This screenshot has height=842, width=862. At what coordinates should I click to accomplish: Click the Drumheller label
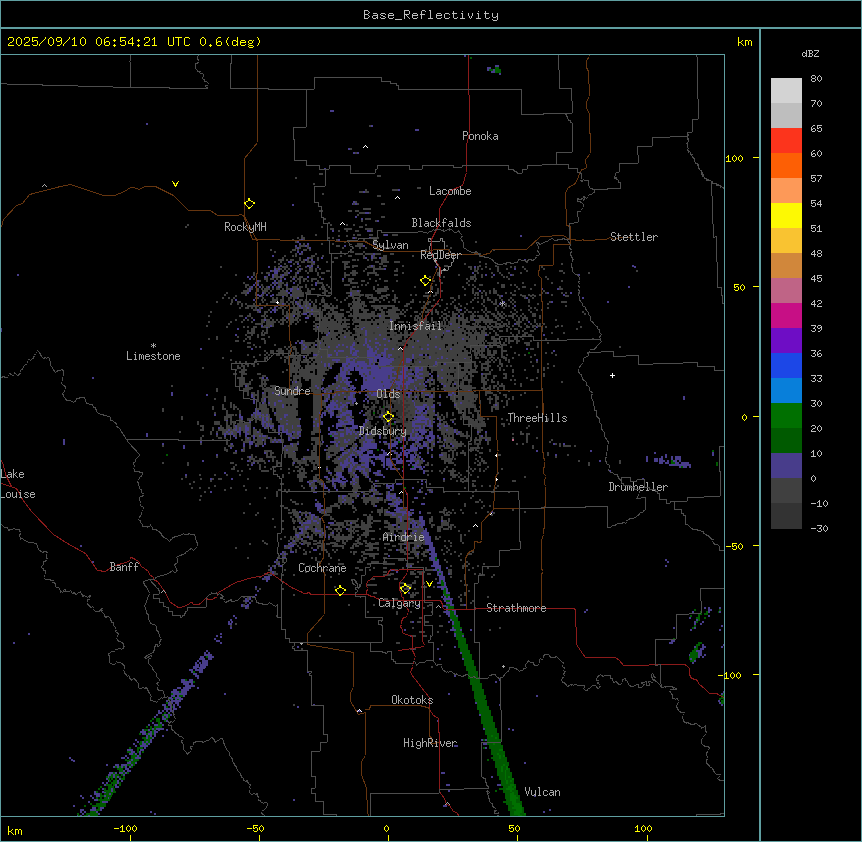pos(638,487)
